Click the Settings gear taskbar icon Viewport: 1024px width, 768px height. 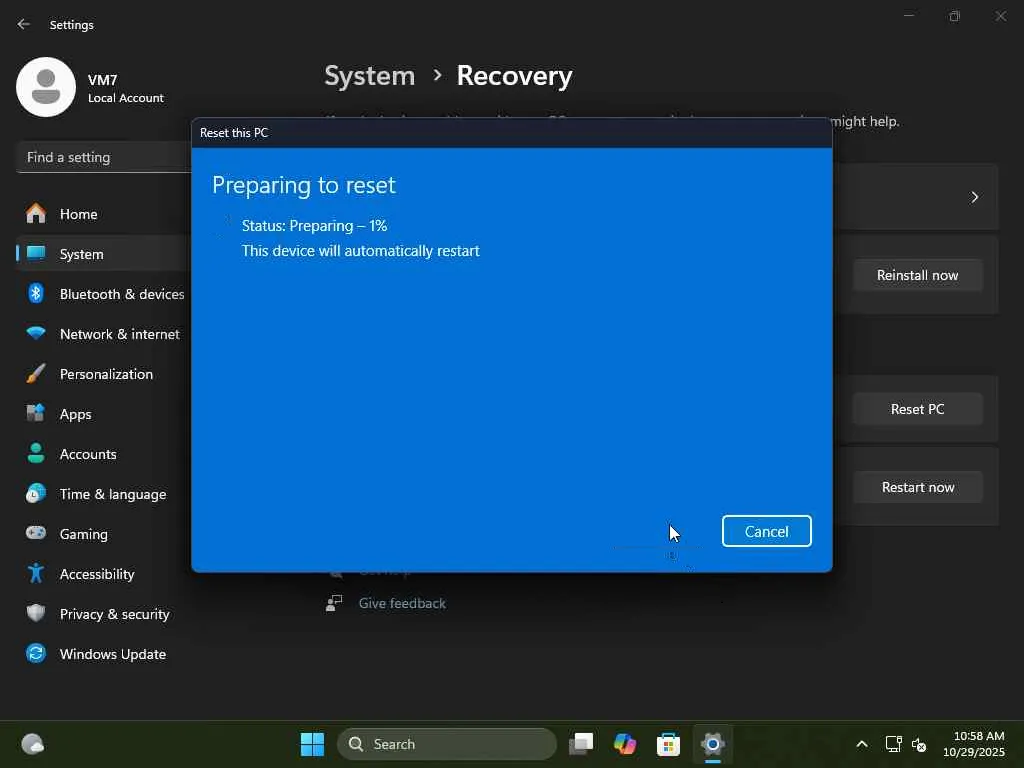point(712,744)
